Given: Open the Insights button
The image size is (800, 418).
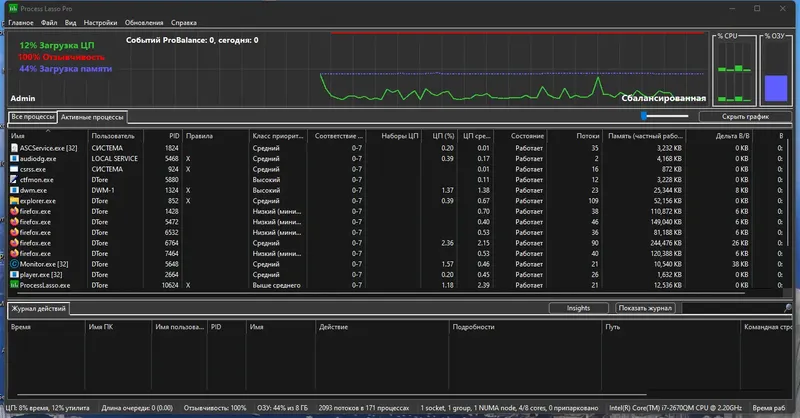Looking at the screenshot, I should [x=579, y=308].
